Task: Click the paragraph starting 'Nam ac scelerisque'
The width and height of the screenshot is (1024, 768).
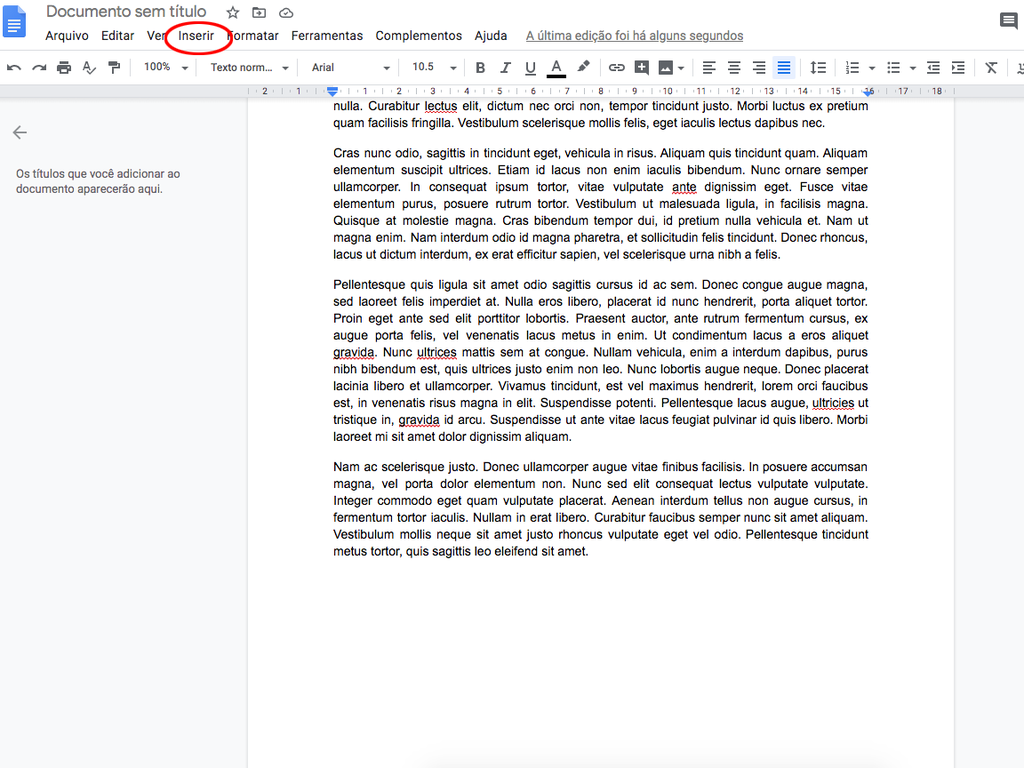Action: coord(600,509)
